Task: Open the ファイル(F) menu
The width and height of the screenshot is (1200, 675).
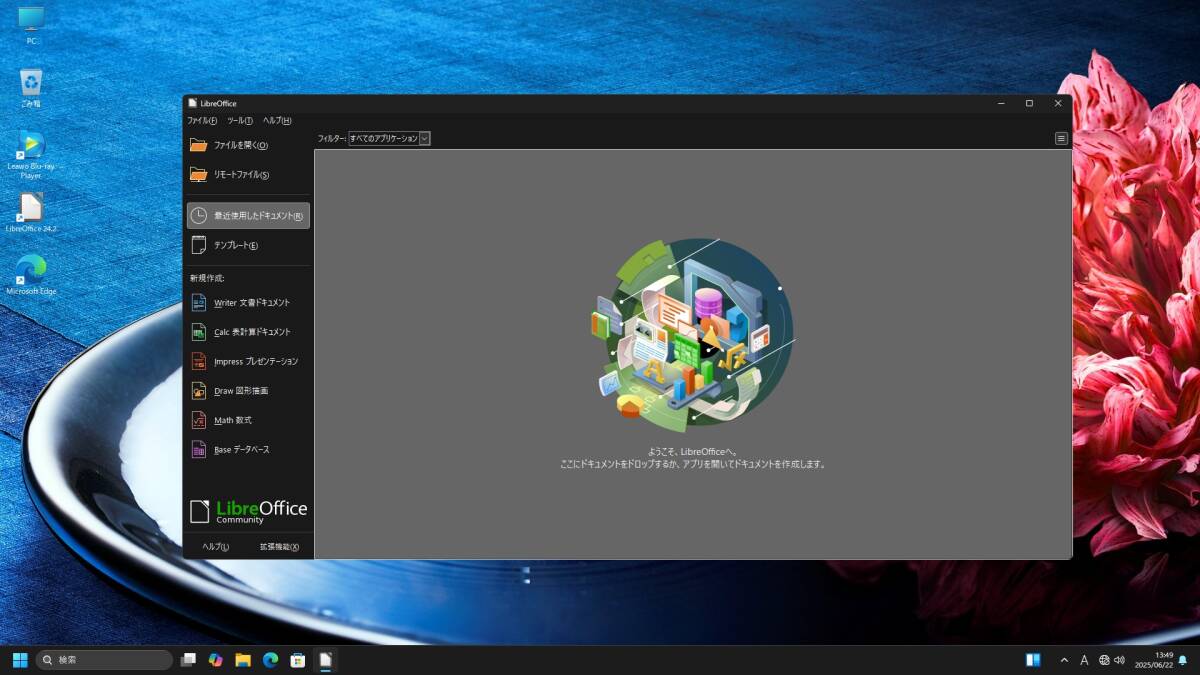Action: click(x=202, y=121)
